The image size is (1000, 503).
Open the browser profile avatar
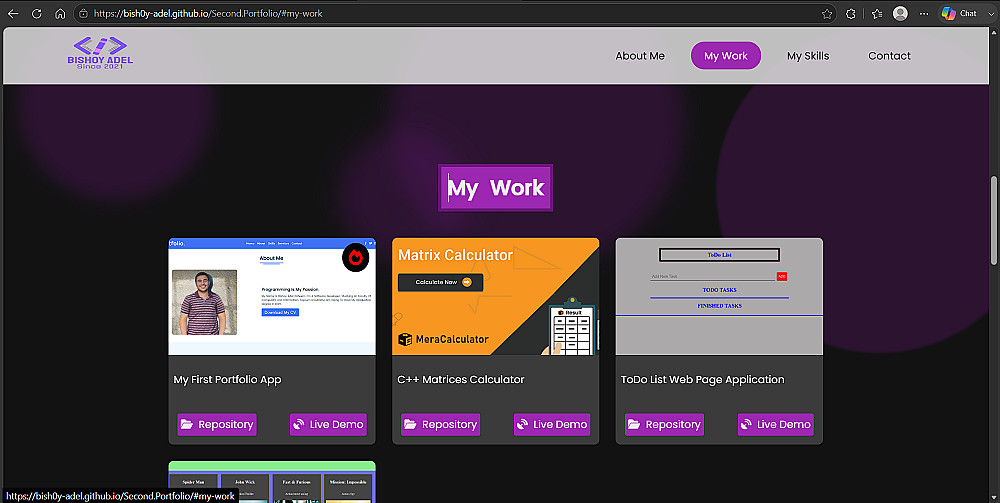point(900,13)
